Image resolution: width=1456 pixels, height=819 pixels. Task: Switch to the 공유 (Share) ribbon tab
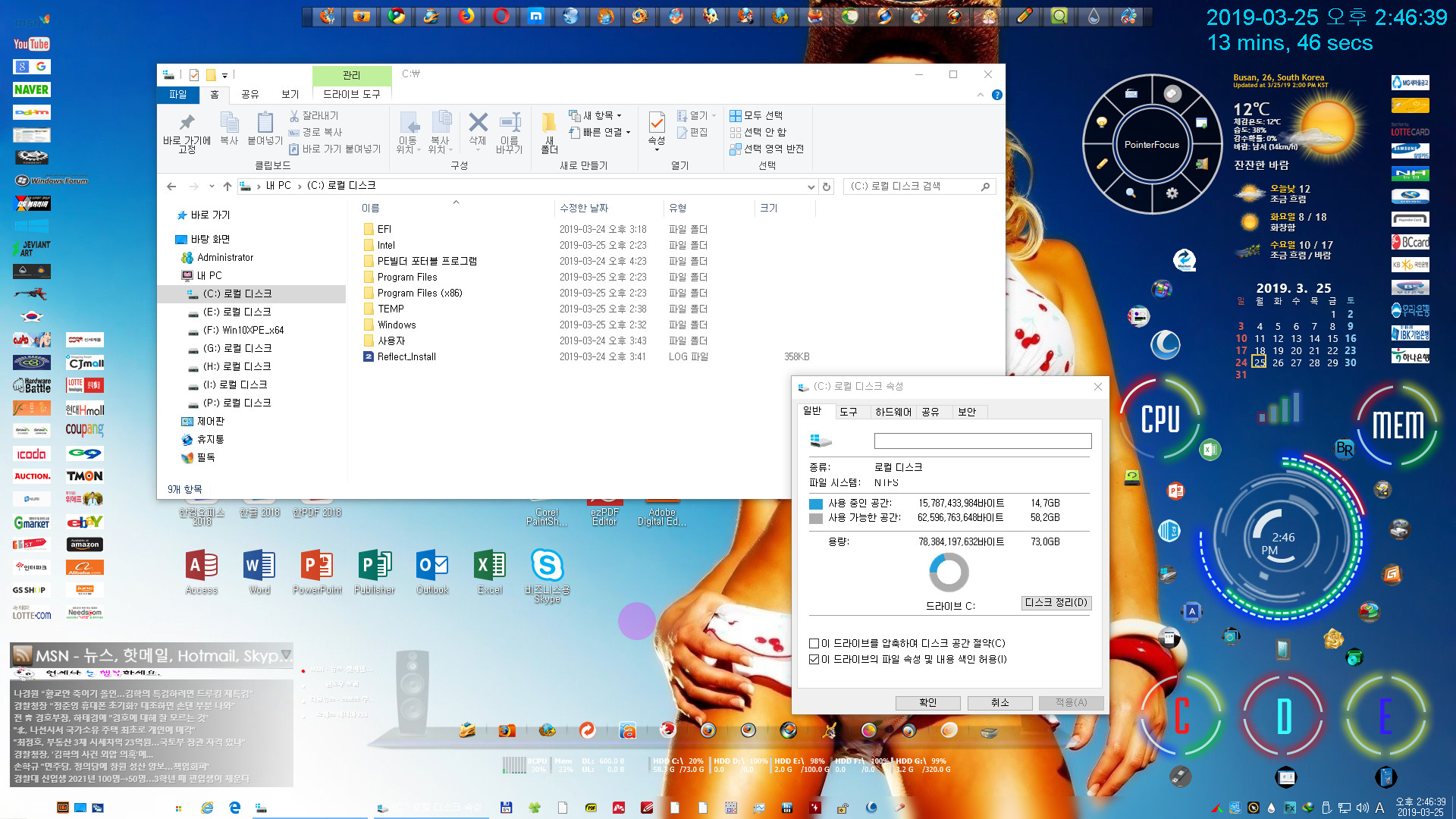pos(250,94)
